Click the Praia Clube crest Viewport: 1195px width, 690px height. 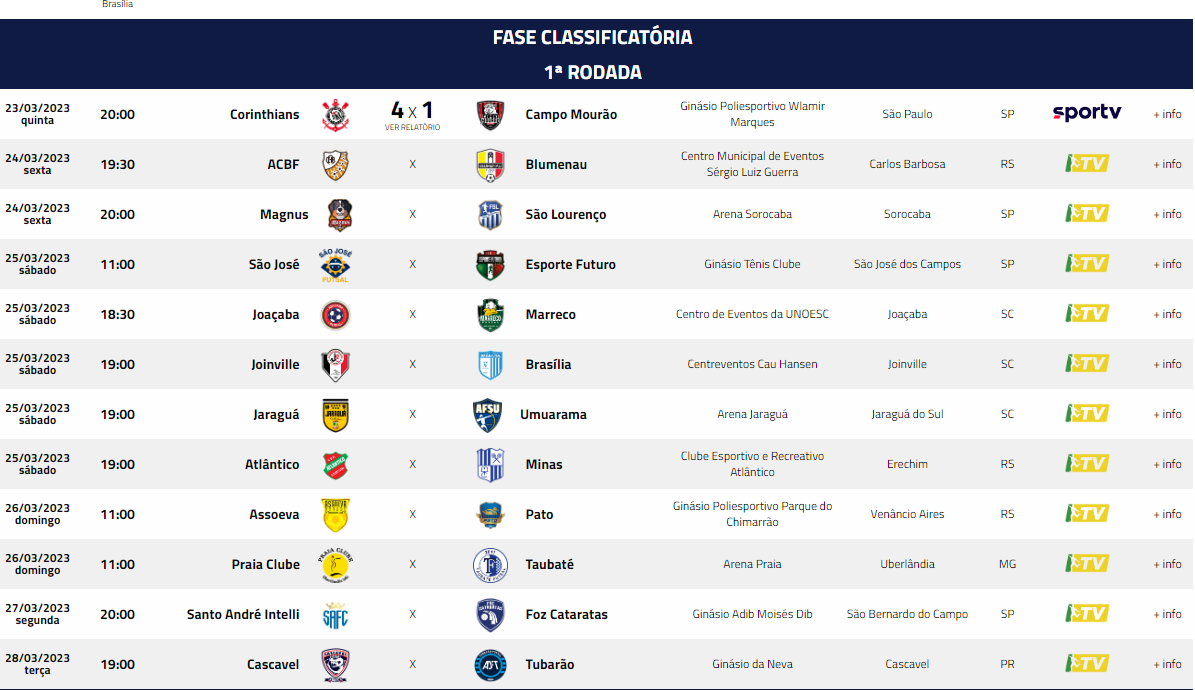pos(335,565)
